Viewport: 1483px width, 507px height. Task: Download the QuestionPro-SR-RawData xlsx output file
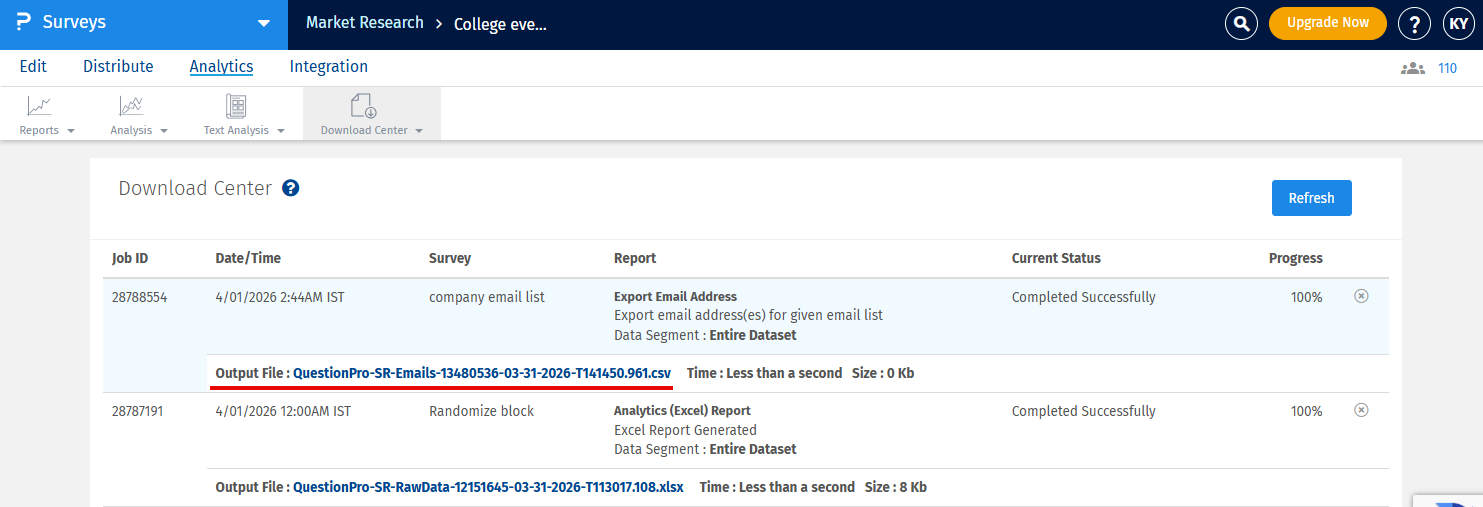click(x=488, y=487)
